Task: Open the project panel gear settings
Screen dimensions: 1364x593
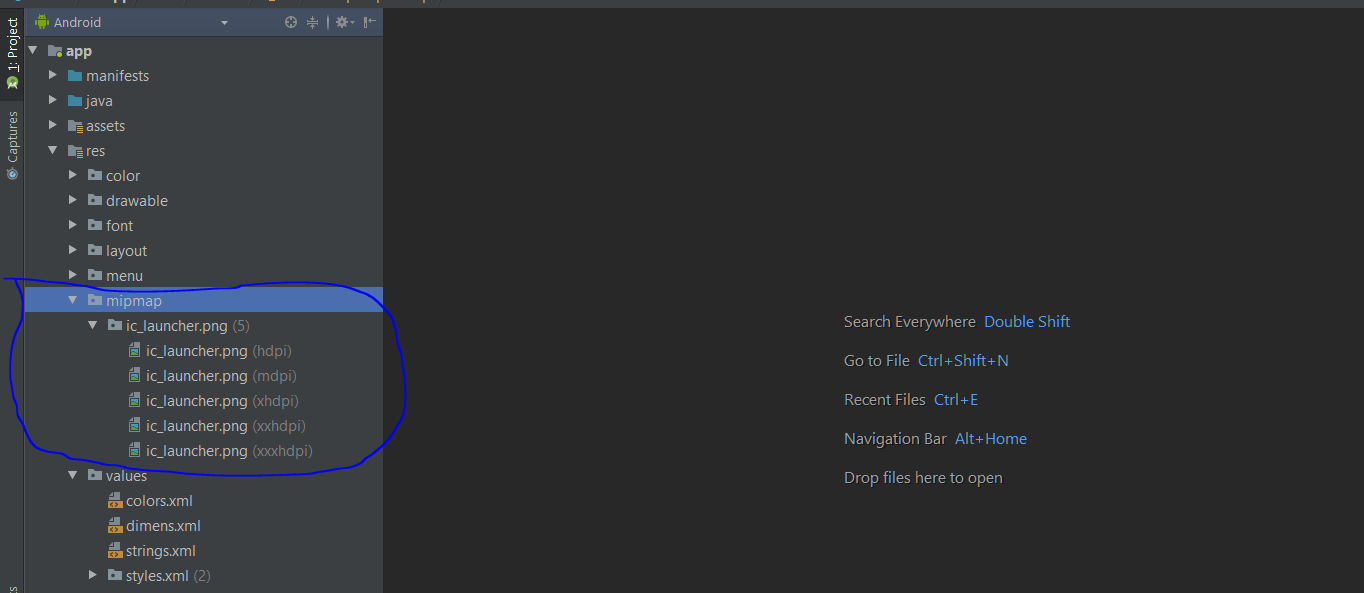Action: [342, 22]
